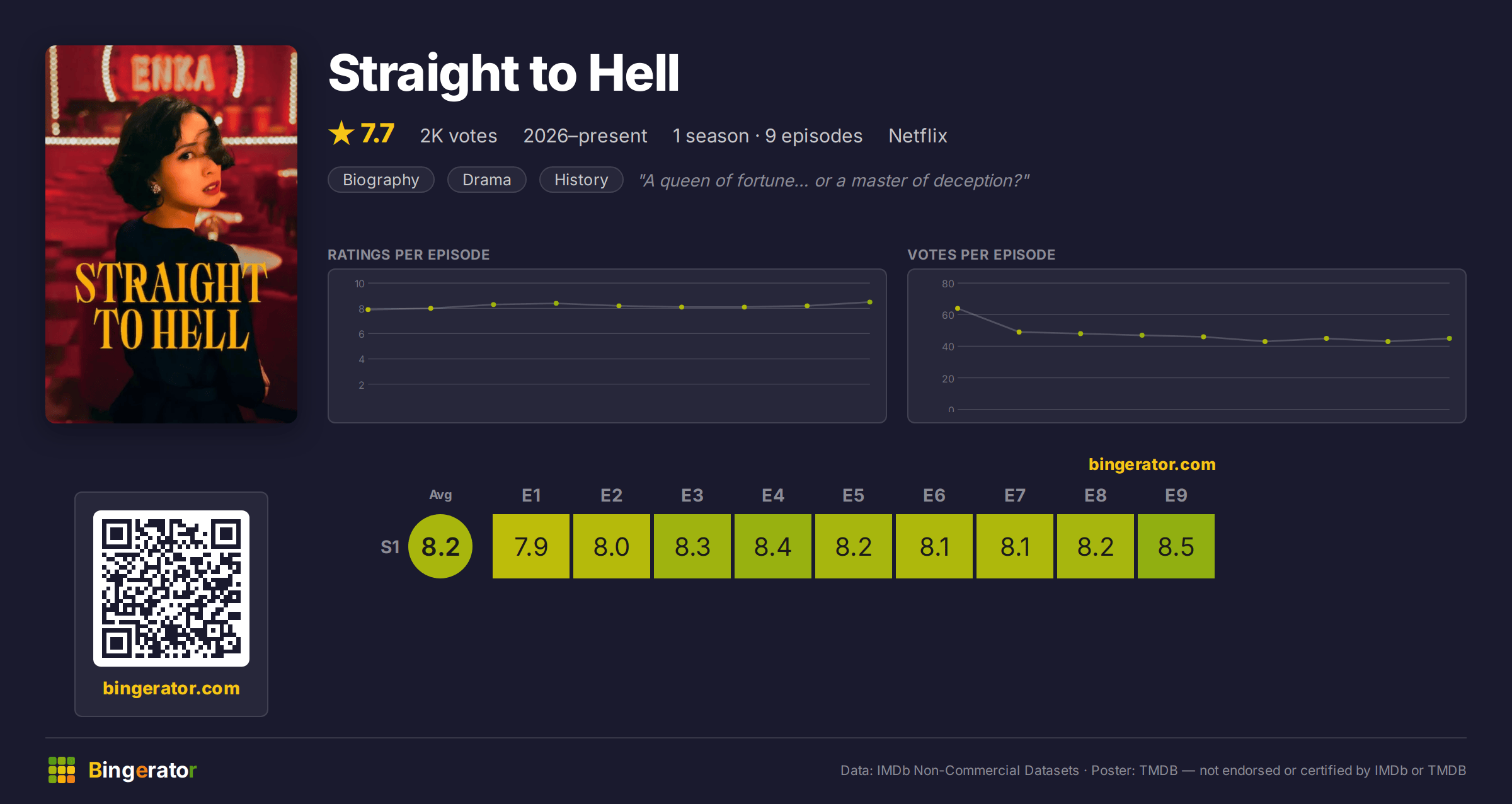Click the Netflix network label
Viewport: 1512px width, 804px height.
[x=918, y=135]
